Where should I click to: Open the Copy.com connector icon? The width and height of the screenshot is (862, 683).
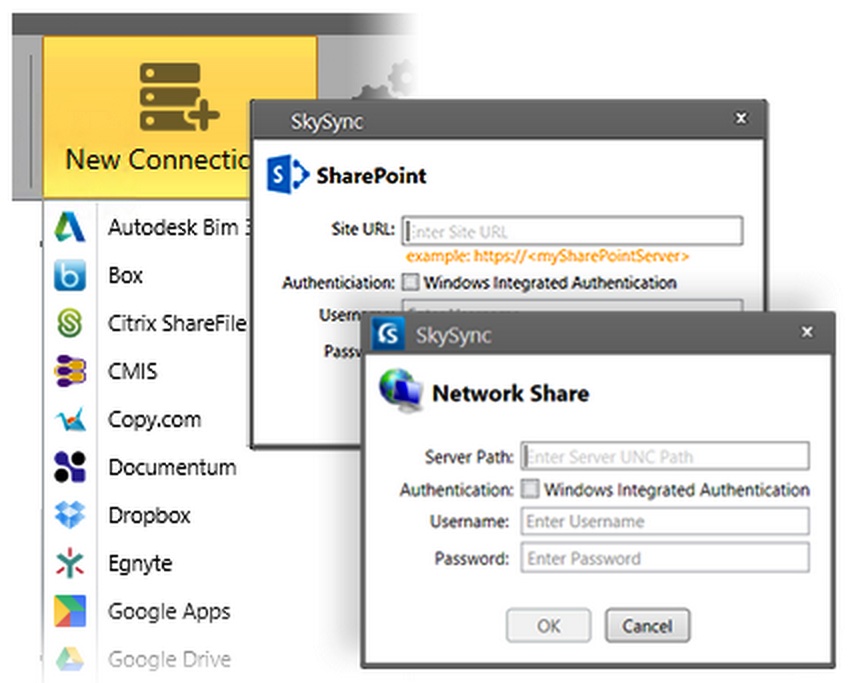pyautogui.click(x=70, y=420)
